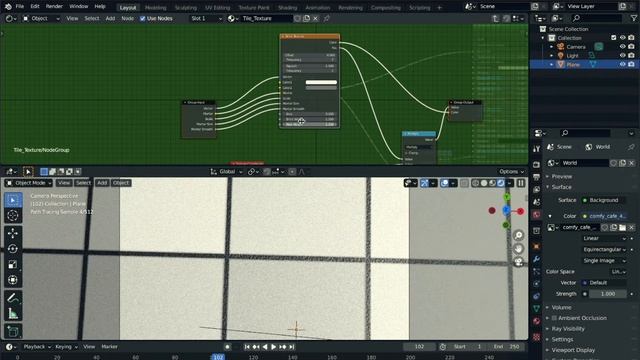Jump to the timeline start frame

[247, 347]
